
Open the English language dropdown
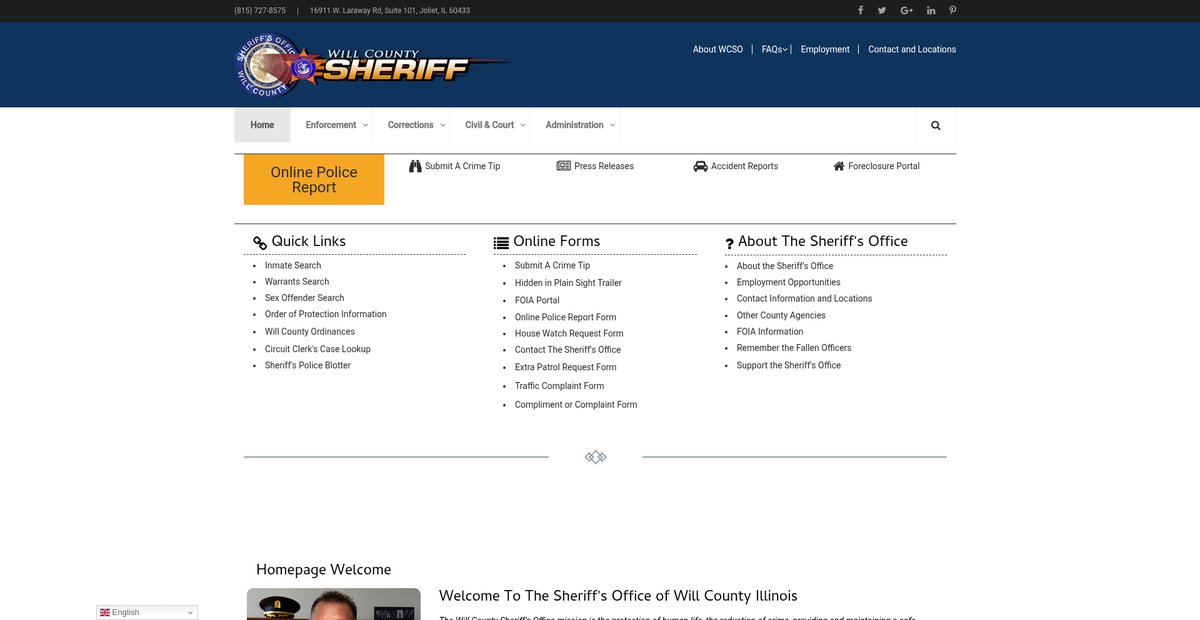tap(147, 612)
